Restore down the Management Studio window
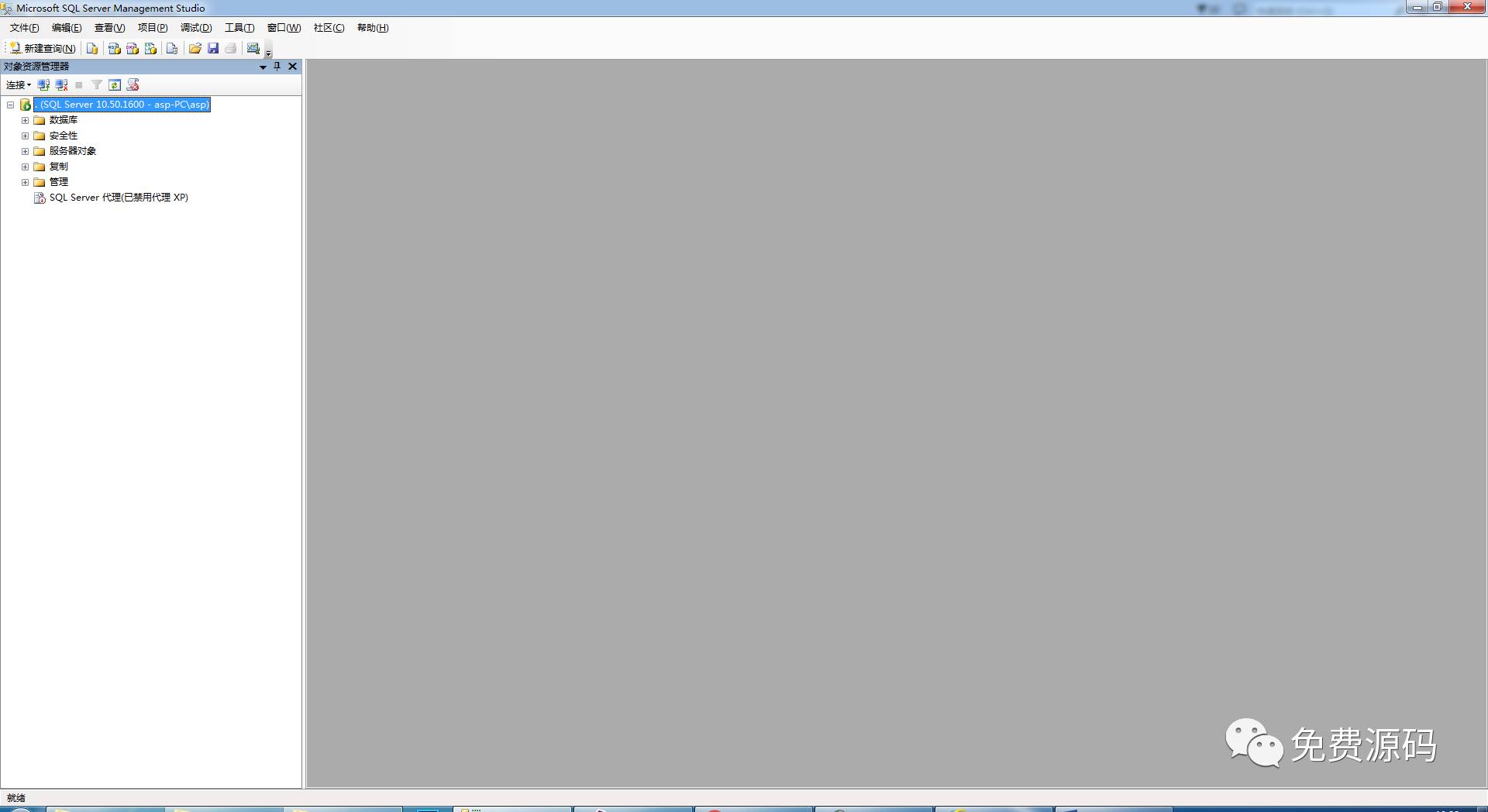 [x=1437, y=8]
